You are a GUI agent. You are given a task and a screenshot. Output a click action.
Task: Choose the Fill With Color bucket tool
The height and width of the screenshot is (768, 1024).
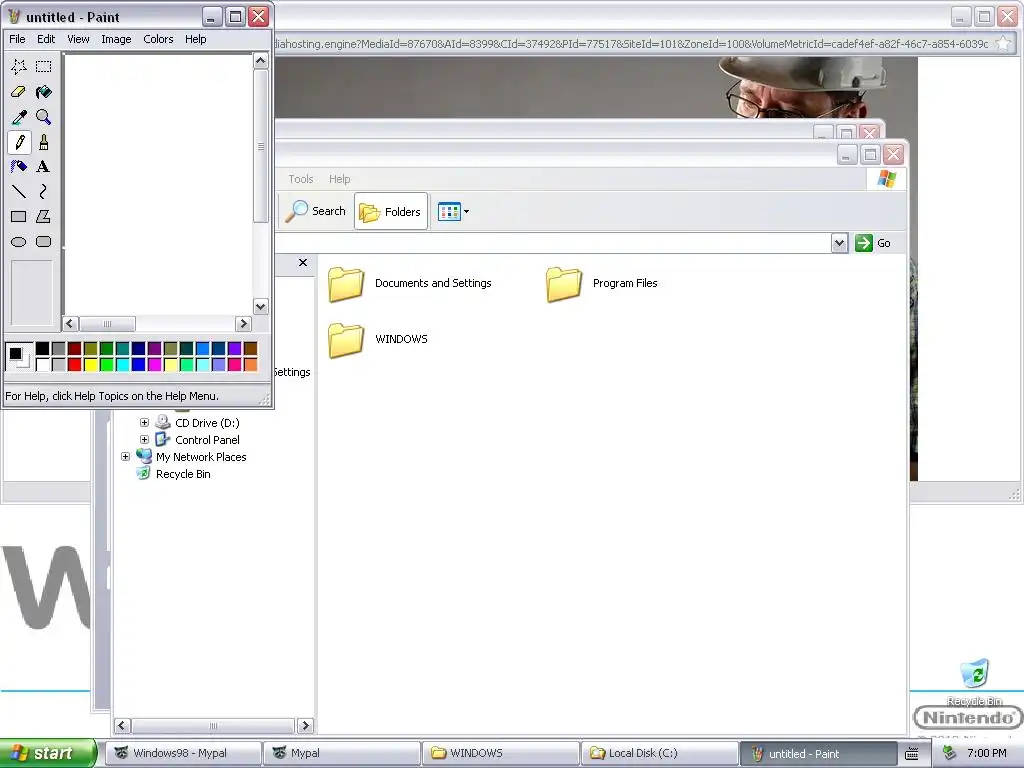click(44, 91)
